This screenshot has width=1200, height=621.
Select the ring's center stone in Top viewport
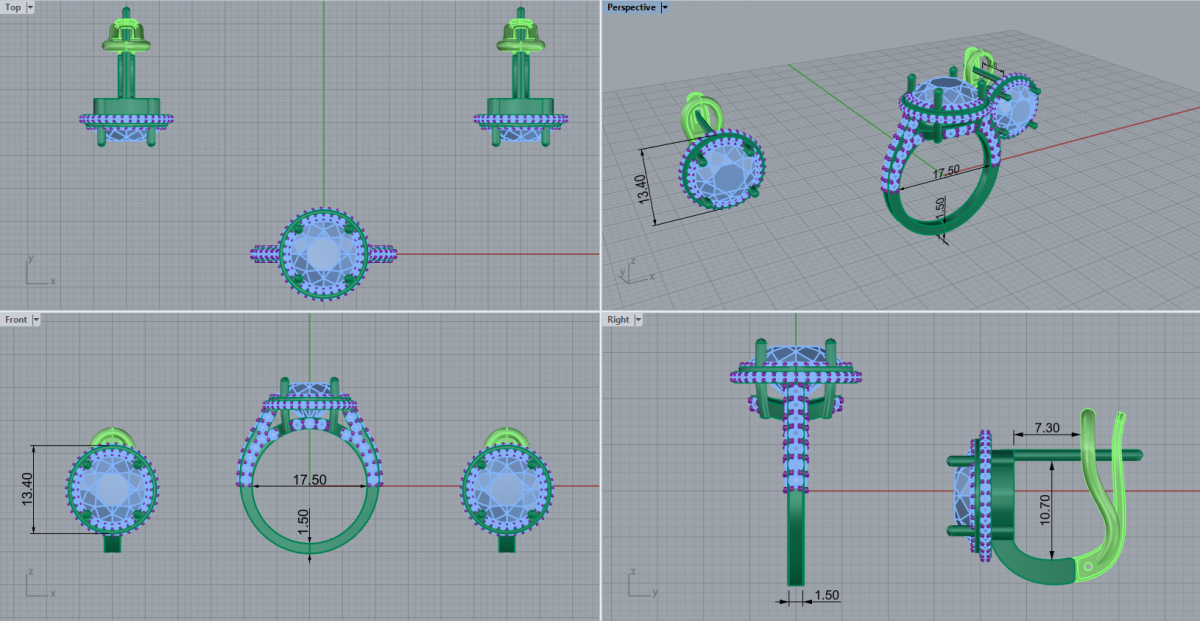[x=323, y=253]
